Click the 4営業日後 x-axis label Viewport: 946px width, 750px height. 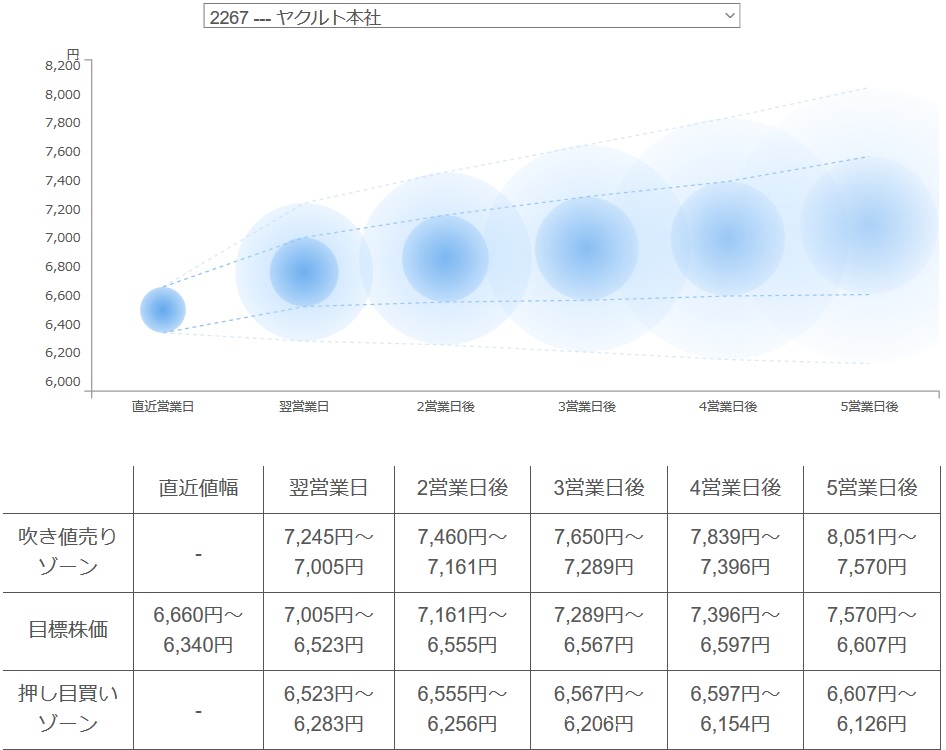point(728,407)
